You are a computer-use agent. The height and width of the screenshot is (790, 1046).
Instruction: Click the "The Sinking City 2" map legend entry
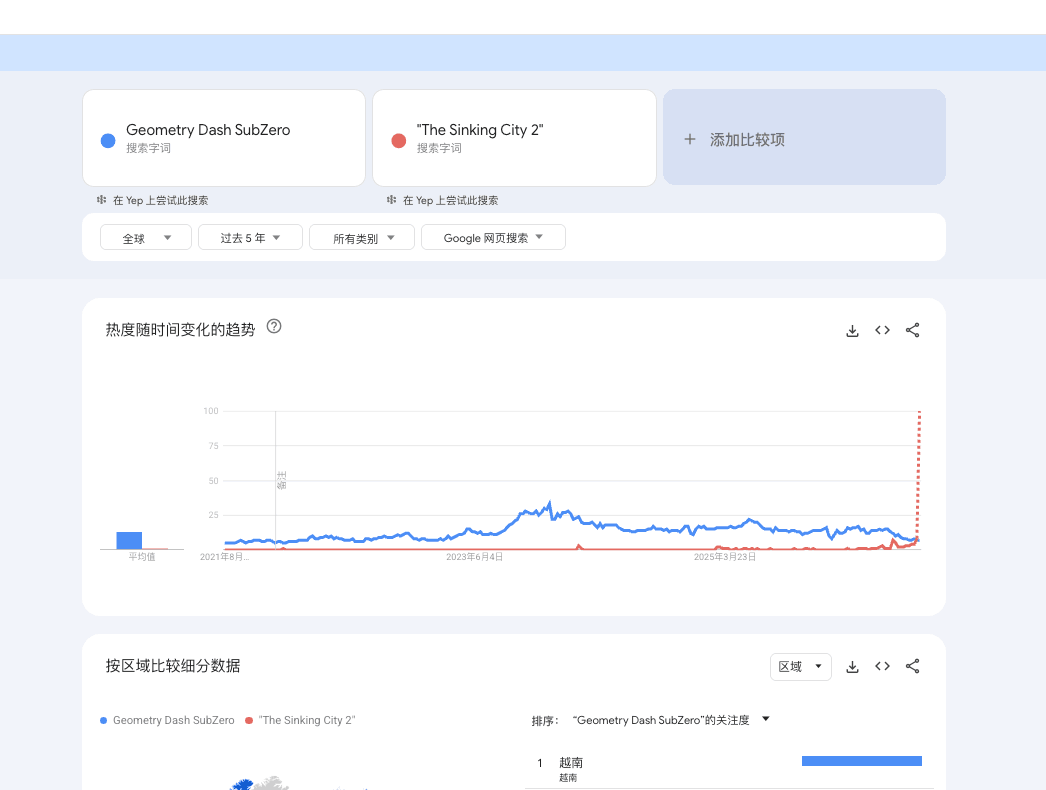tap(300, 720)
